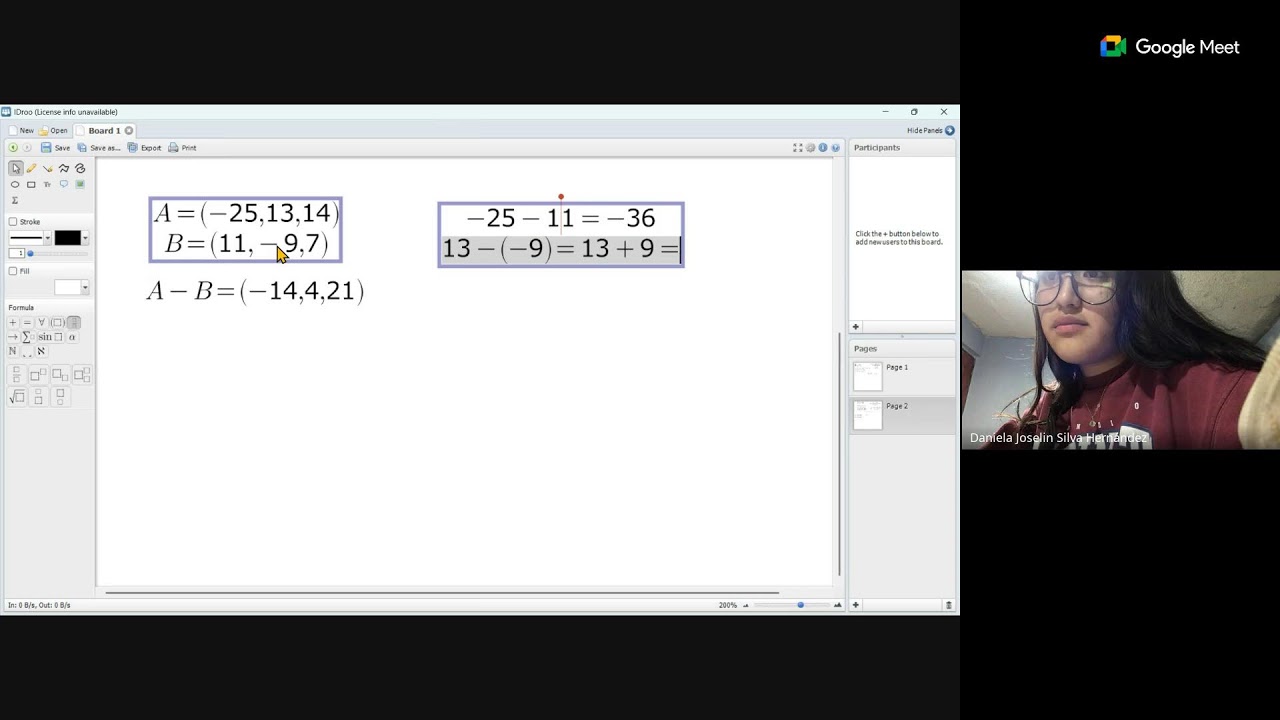Close the Board 1 tab
The image size is (1280, 720).
pos(129,131)
